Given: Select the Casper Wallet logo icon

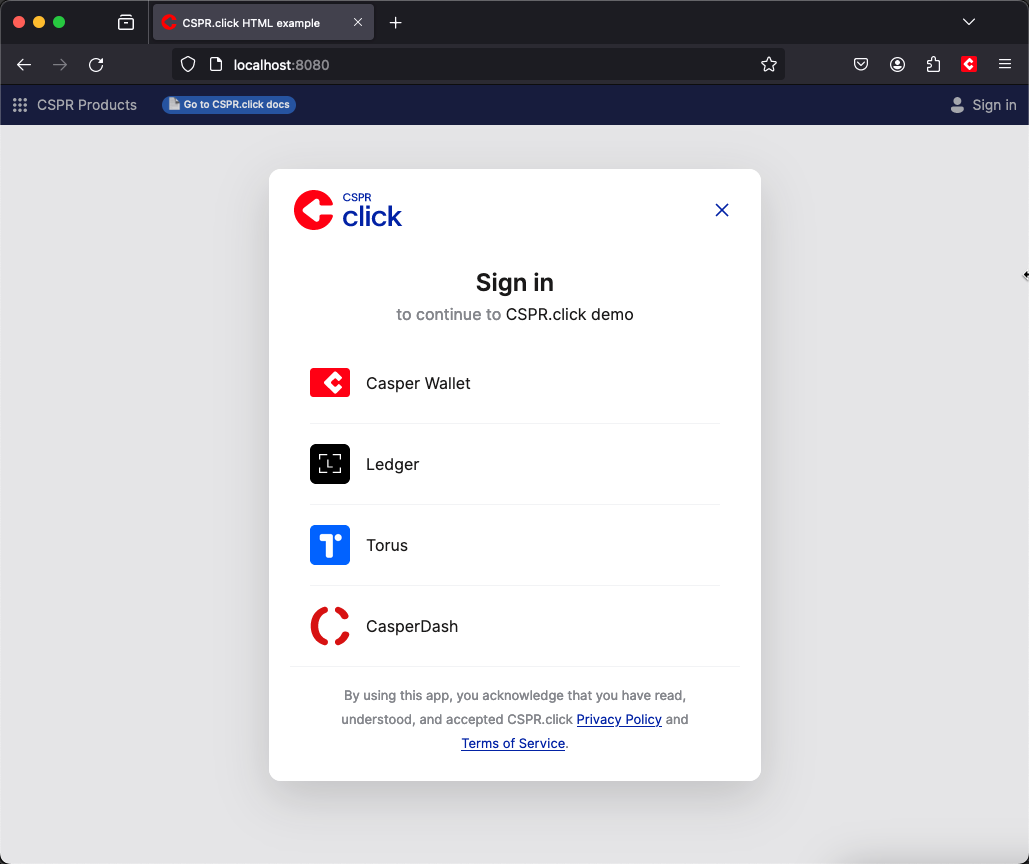Looking at the screenshot, I should pos(330,383).
